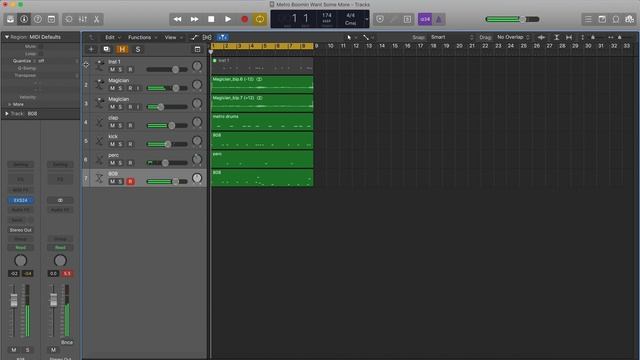
Task: Click the vertical auto zoom button
Action: pos(556,37)
